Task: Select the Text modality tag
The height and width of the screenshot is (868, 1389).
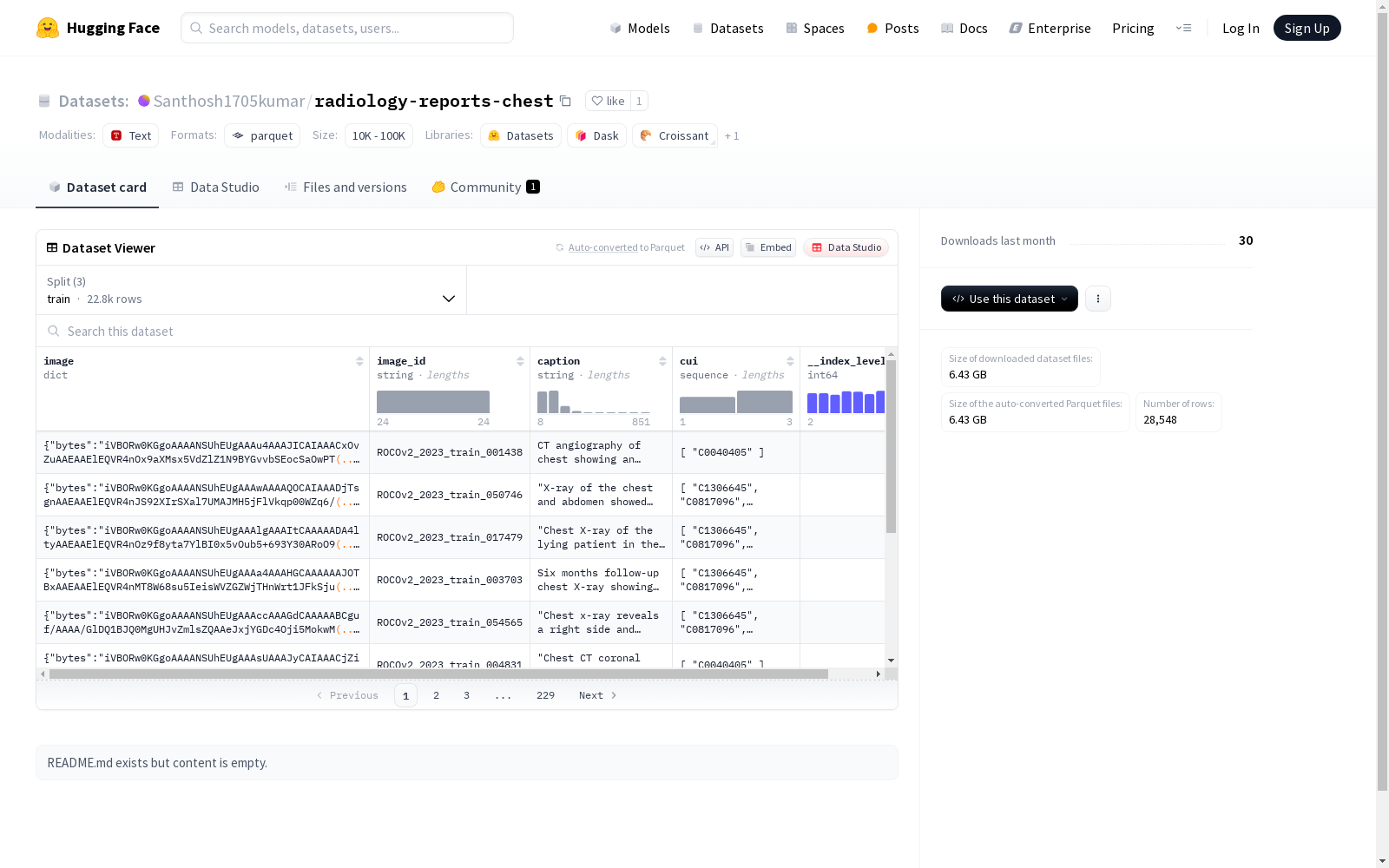Action: (x=131, y=135)
